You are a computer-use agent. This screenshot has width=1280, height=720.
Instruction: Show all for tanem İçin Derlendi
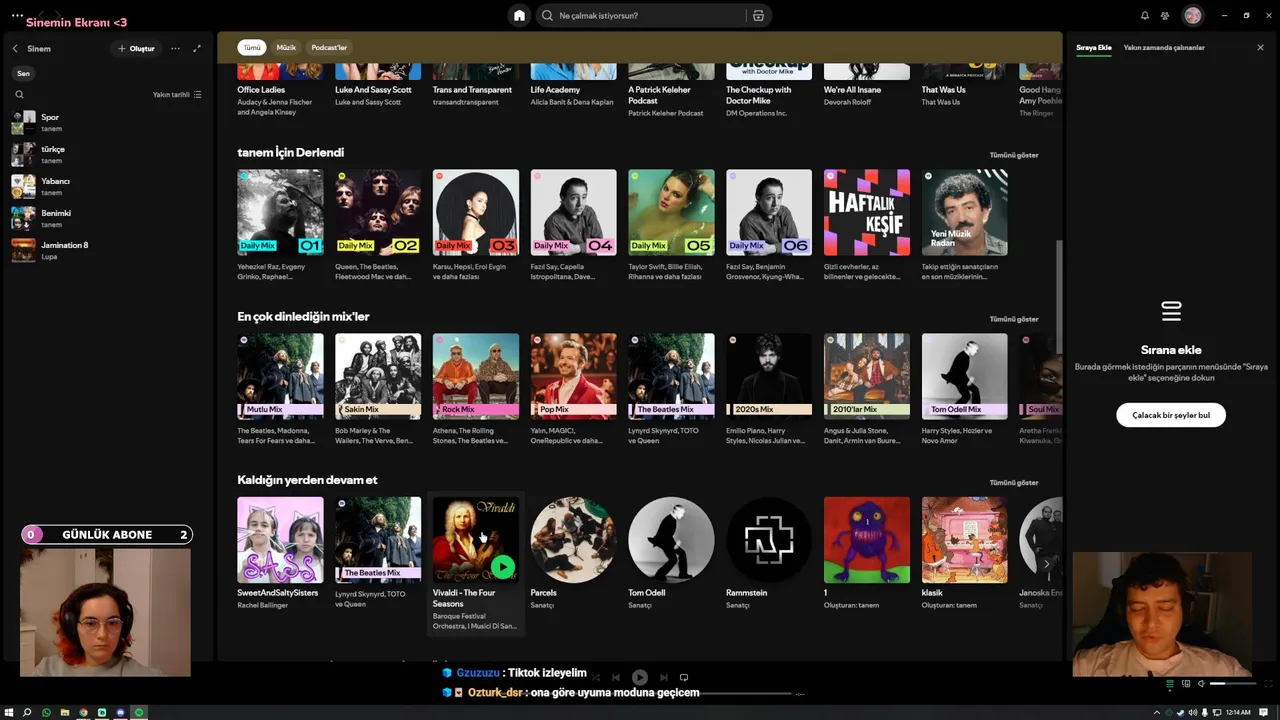click(1014, 155)
